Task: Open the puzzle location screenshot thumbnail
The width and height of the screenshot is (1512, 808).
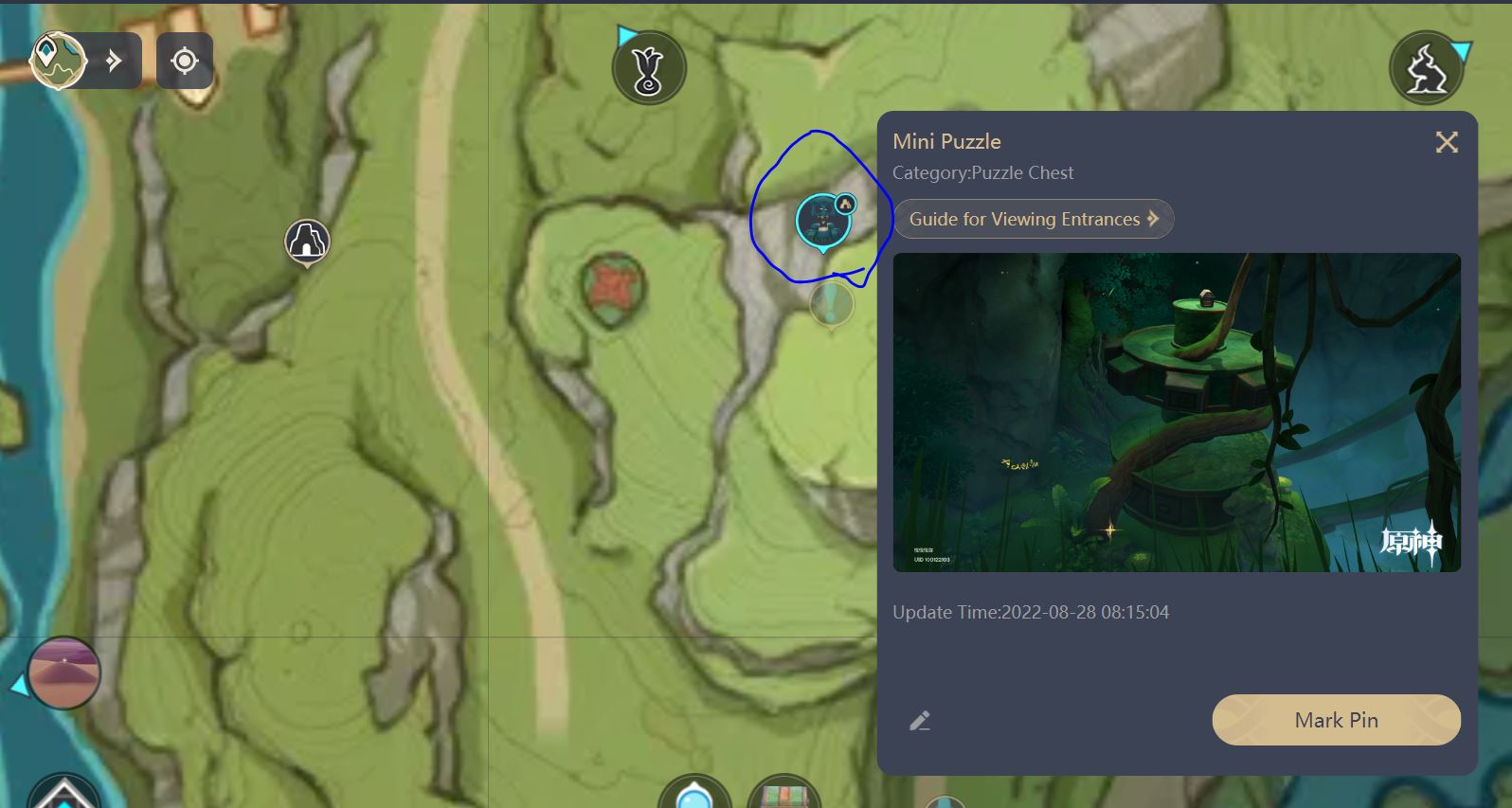Action: coord(1177,412)
